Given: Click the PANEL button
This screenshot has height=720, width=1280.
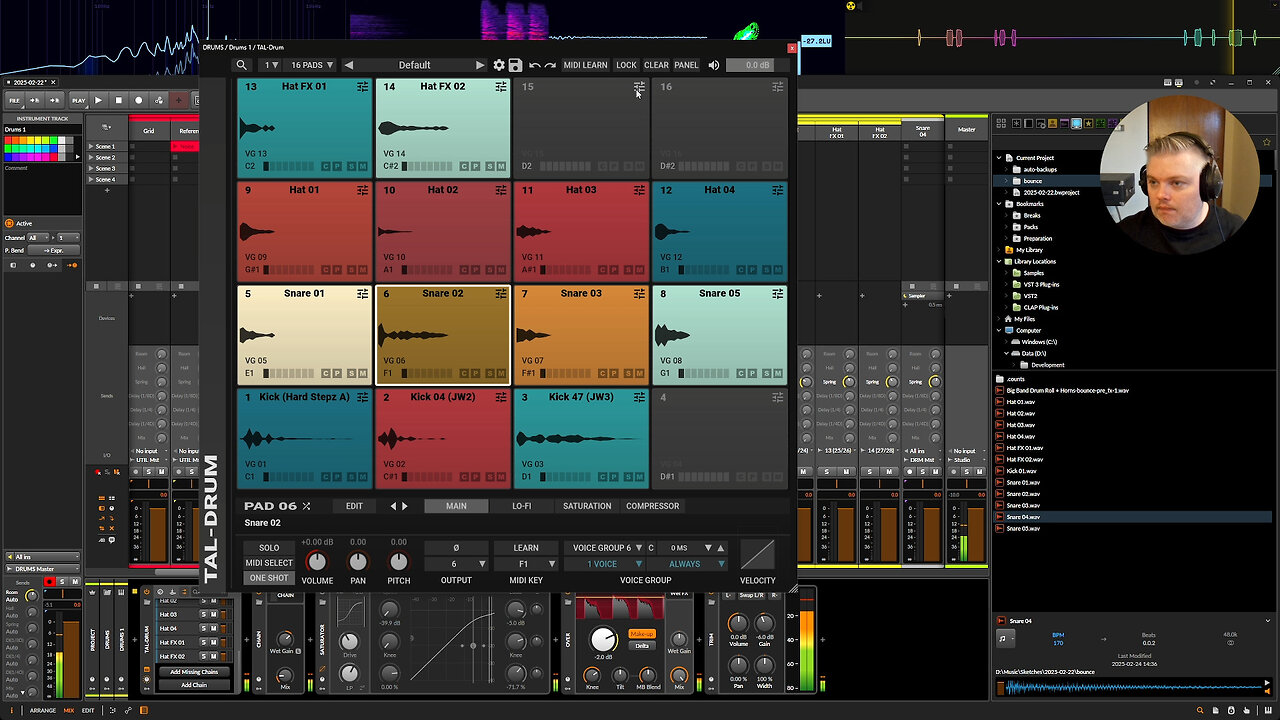Looking at the screenshot, I should 686,65.
